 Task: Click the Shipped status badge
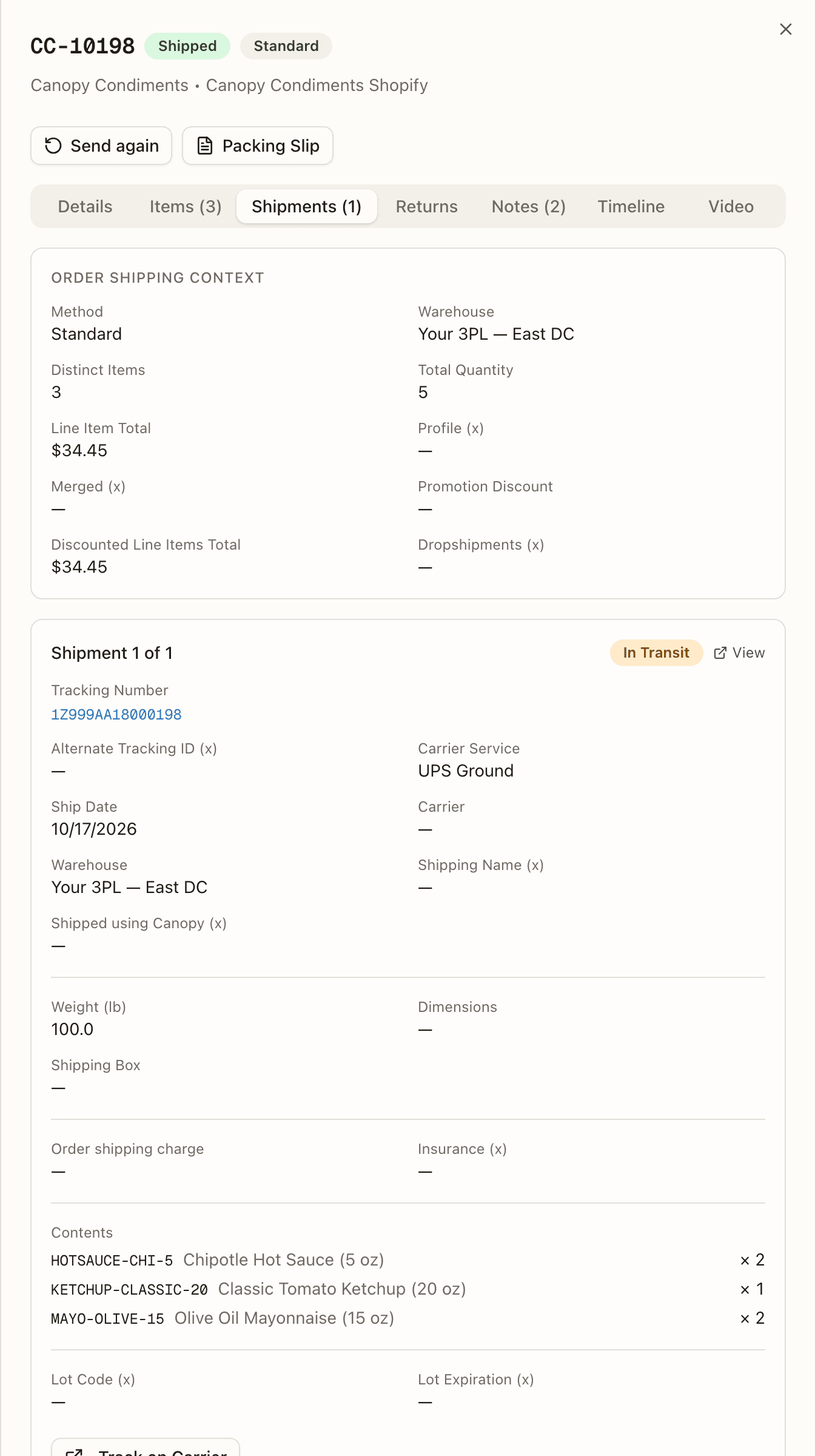tap(187, 46)
